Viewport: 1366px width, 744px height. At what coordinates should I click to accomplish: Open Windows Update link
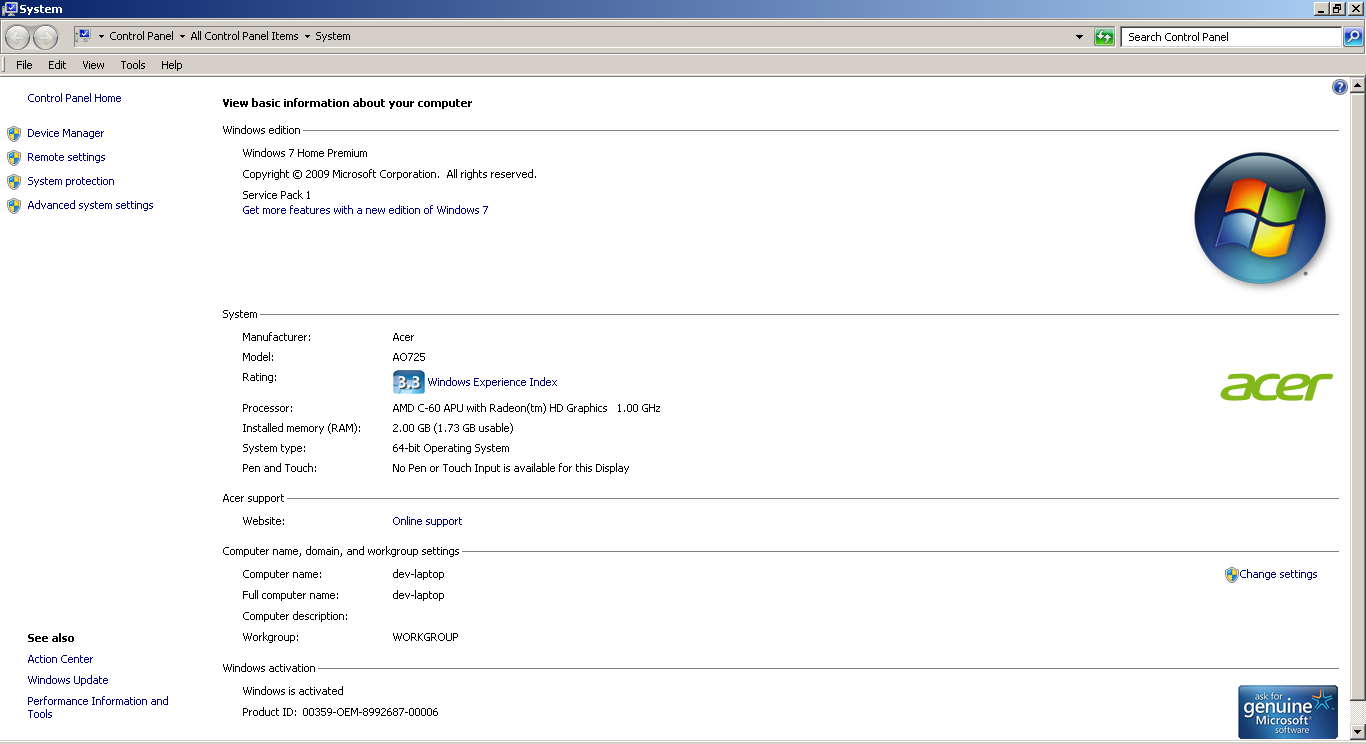[68, 680]
